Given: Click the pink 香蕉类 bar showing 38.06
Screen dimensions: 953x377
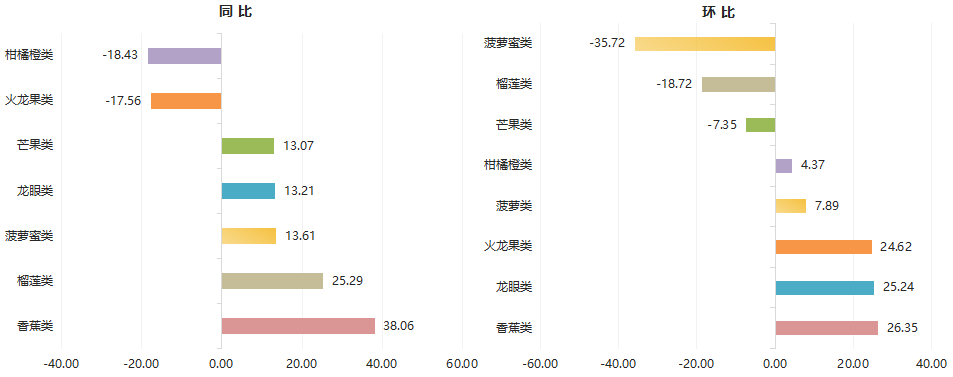Looking at the screenshot, I should (x=298, y=326).
